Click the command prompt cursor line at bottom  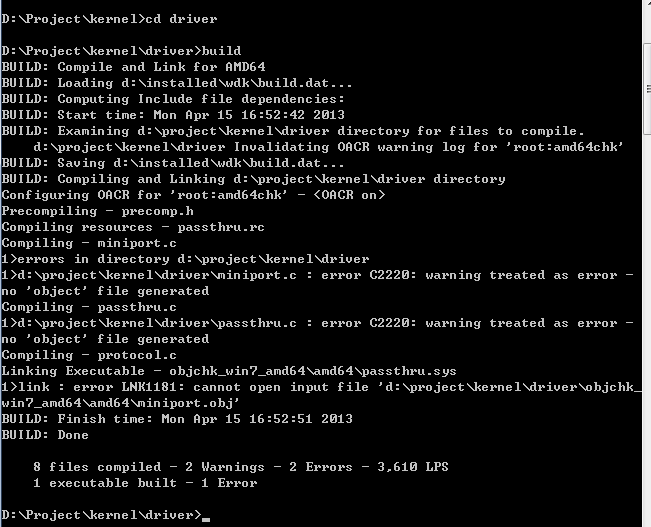pyautogui.click(x=105, y=515)
